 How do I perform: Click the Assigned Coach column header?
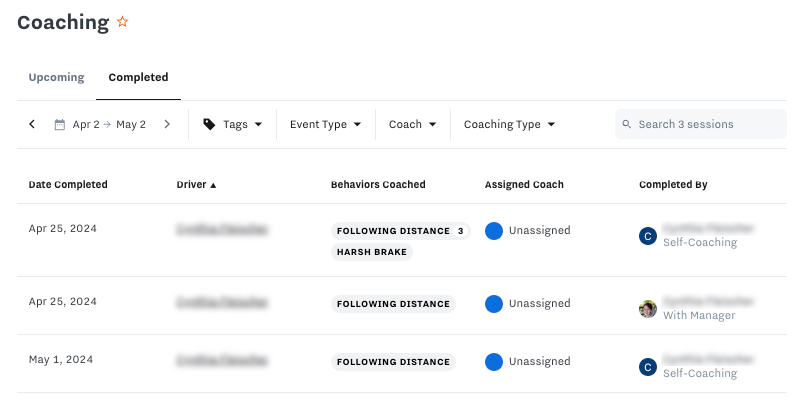(x=524, y=185)
